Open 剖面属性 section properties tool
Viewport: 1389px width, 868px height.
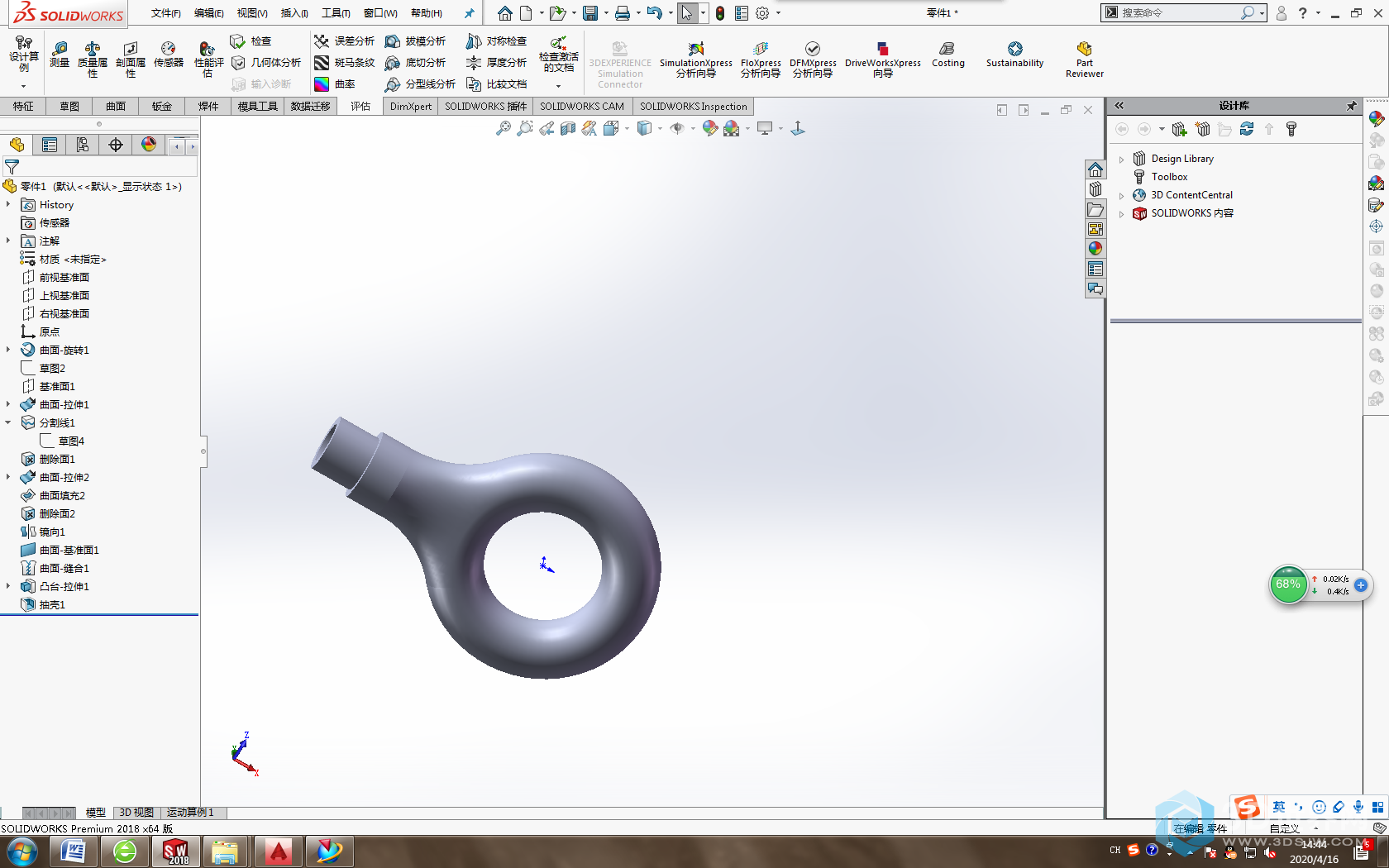(x=131, y=60)
